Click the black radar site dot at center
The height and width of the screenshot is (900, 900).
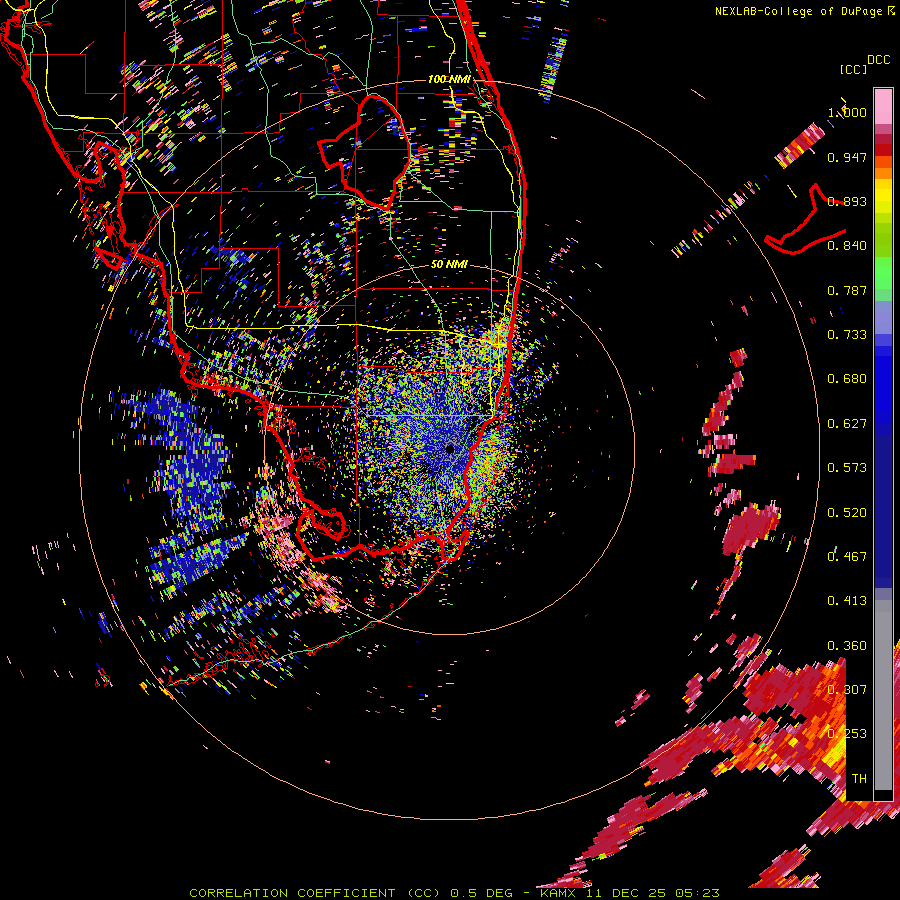tap(449, 449)
